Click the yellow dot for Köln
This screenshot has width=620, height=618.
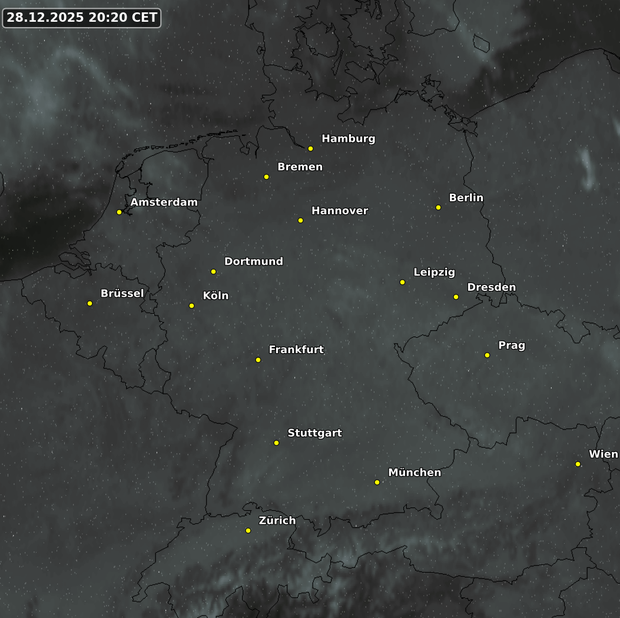(192, 306)
